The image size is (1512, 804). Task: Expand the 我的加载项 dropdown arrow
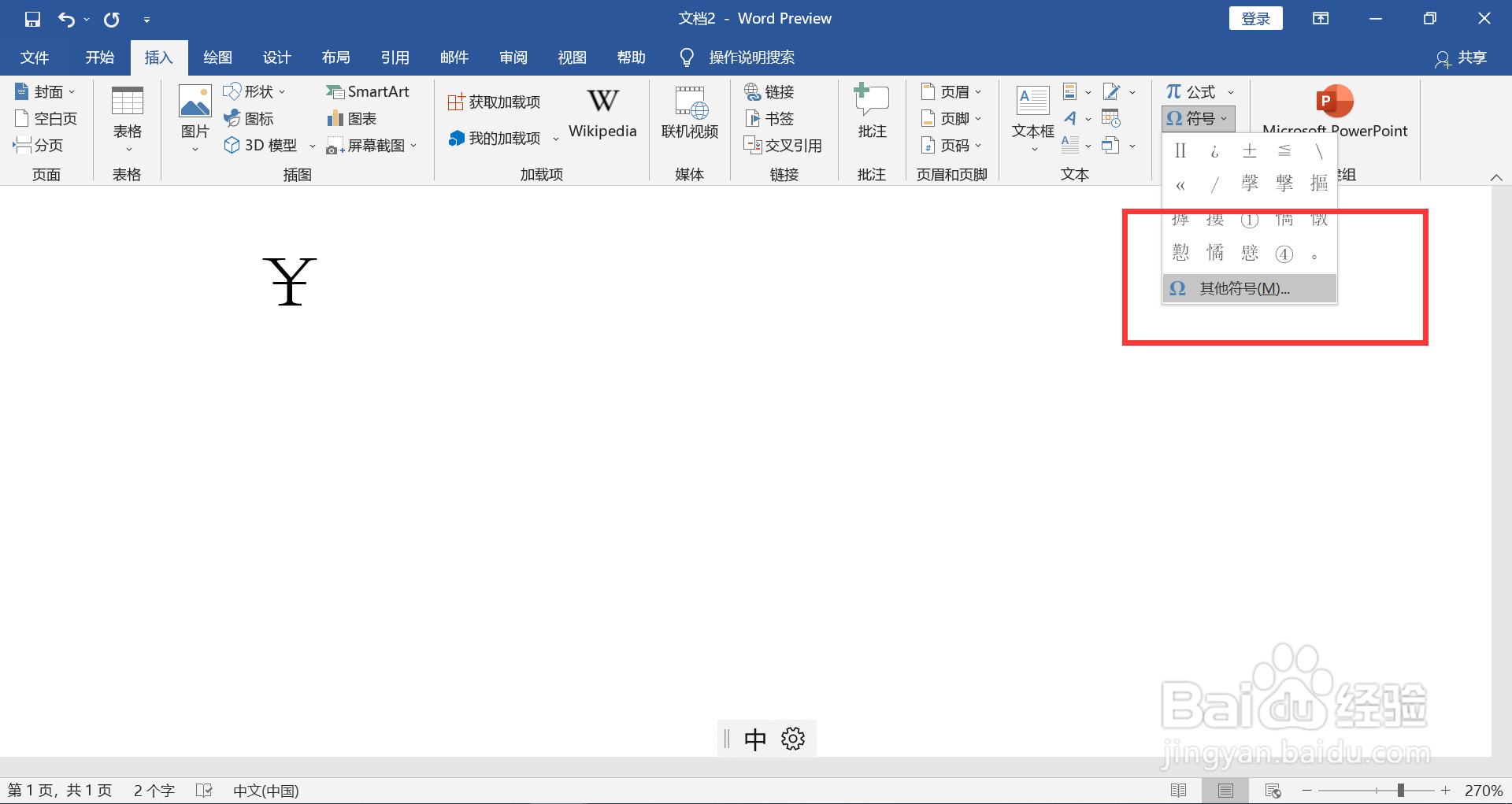[555, 139]
